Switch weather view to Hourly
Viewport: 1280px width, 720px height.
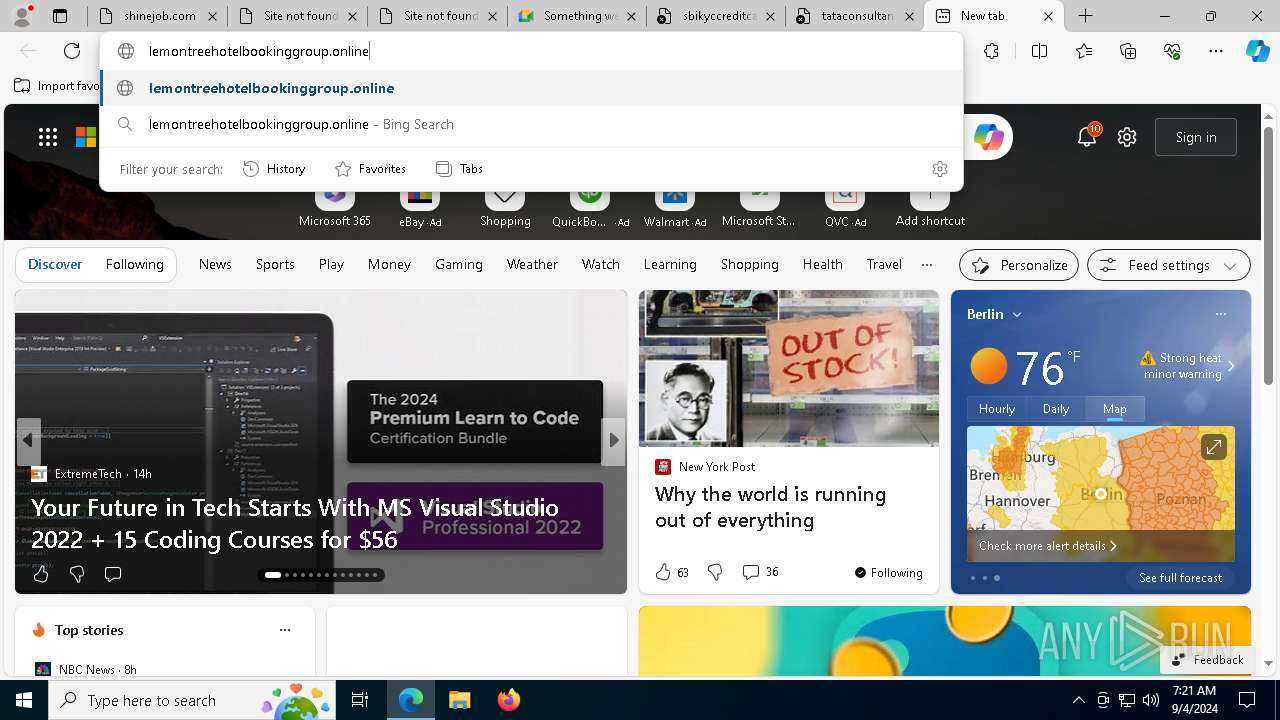(x=997, y=408)
